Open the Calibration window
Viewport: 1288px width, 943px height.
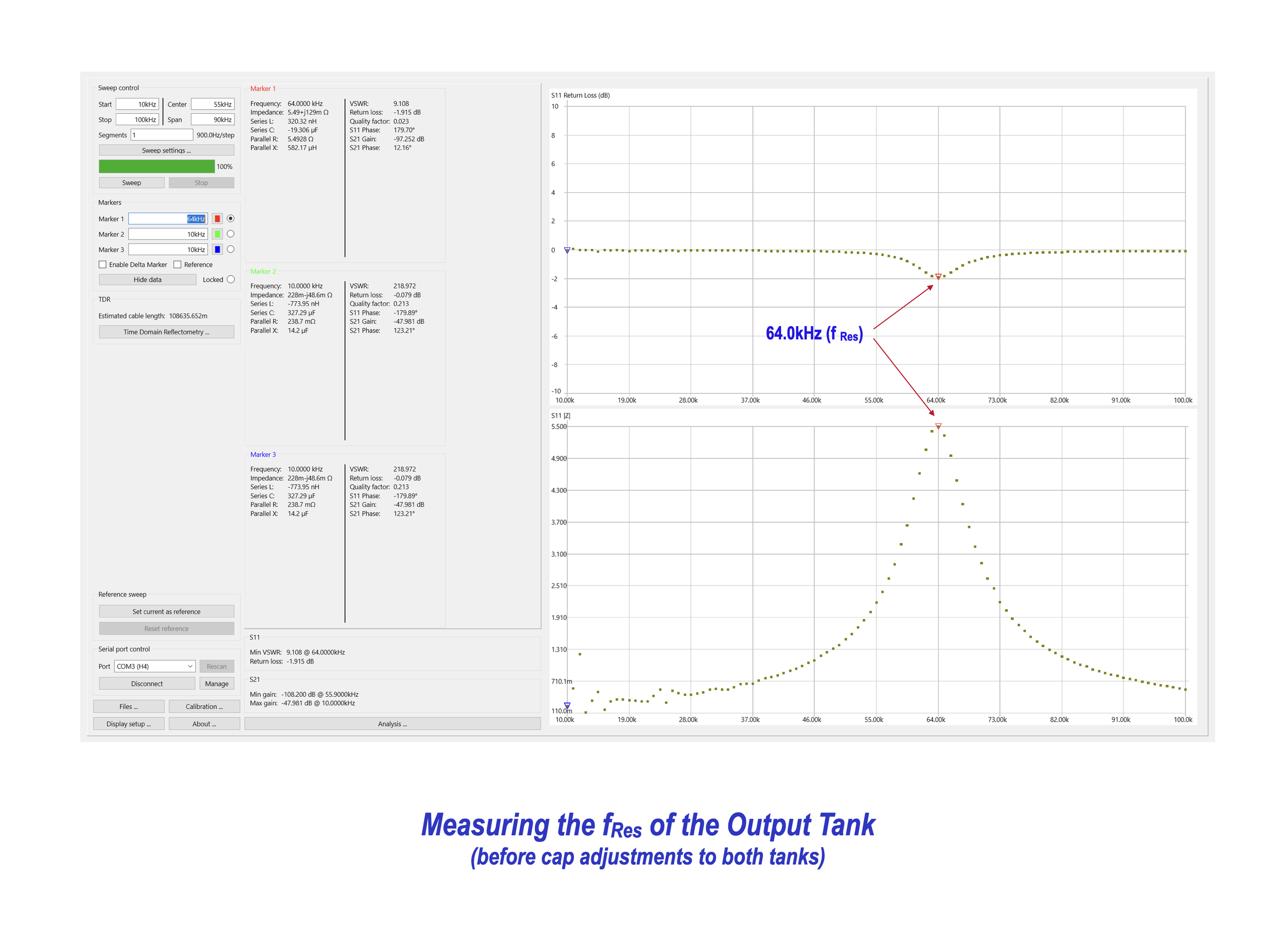click(x=205, y=706)
